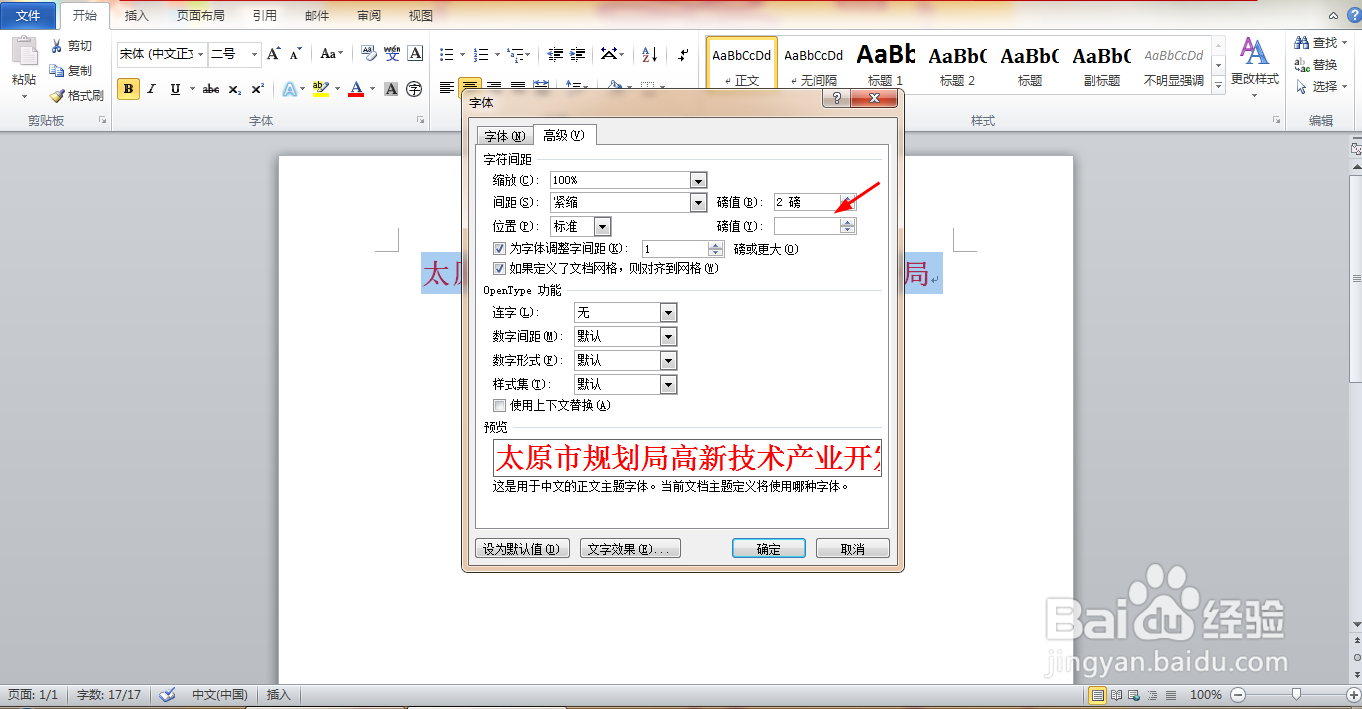The height and width of the screenshot is (709, 1362).
Task: Click the position points value field
Action: (x=807, y=226)
